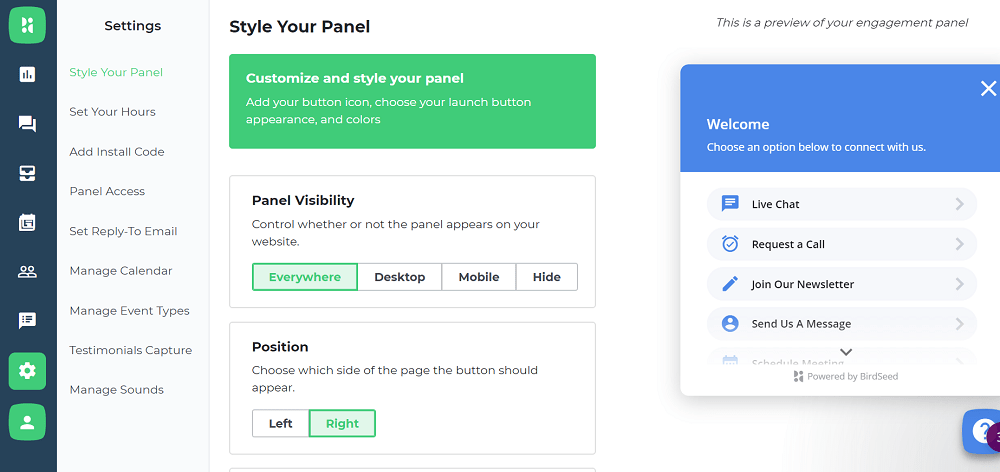1000x472 pixels.
Task: Set panel visibility to Hide
Action: [547, 277]
